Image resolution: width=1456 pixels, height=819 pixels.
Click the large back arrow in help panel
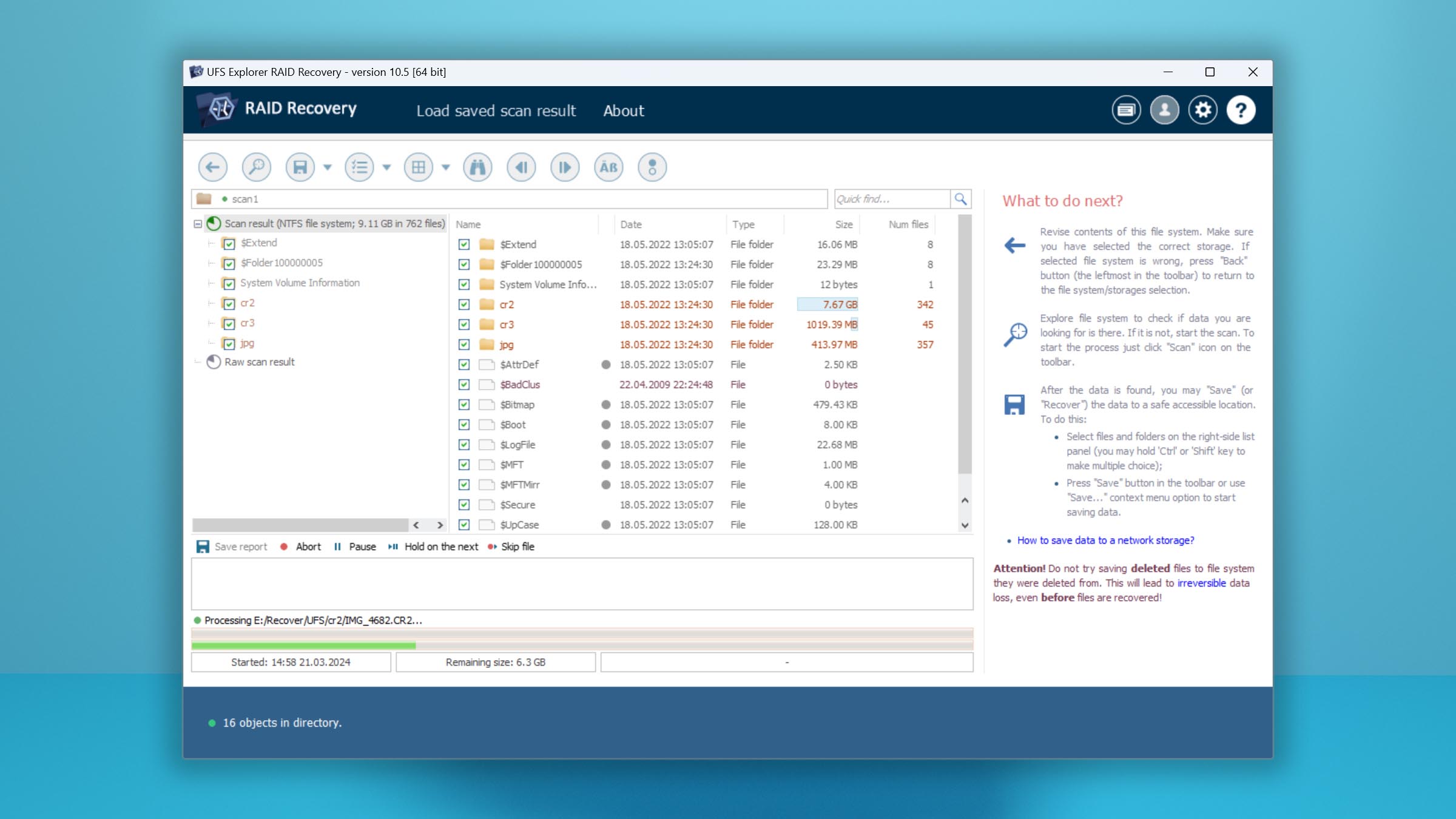1014,246
